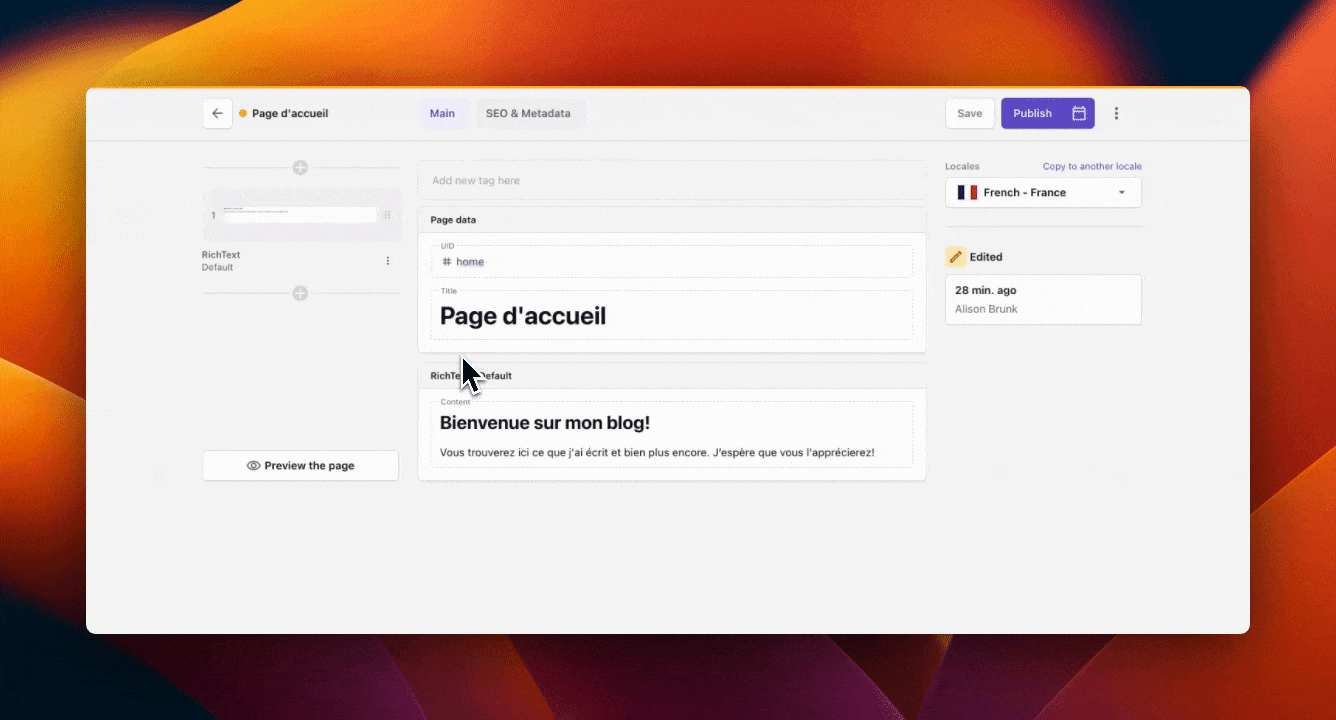Click the Save button
Viewport: 1336px width, 720px height.
point(969,113)
